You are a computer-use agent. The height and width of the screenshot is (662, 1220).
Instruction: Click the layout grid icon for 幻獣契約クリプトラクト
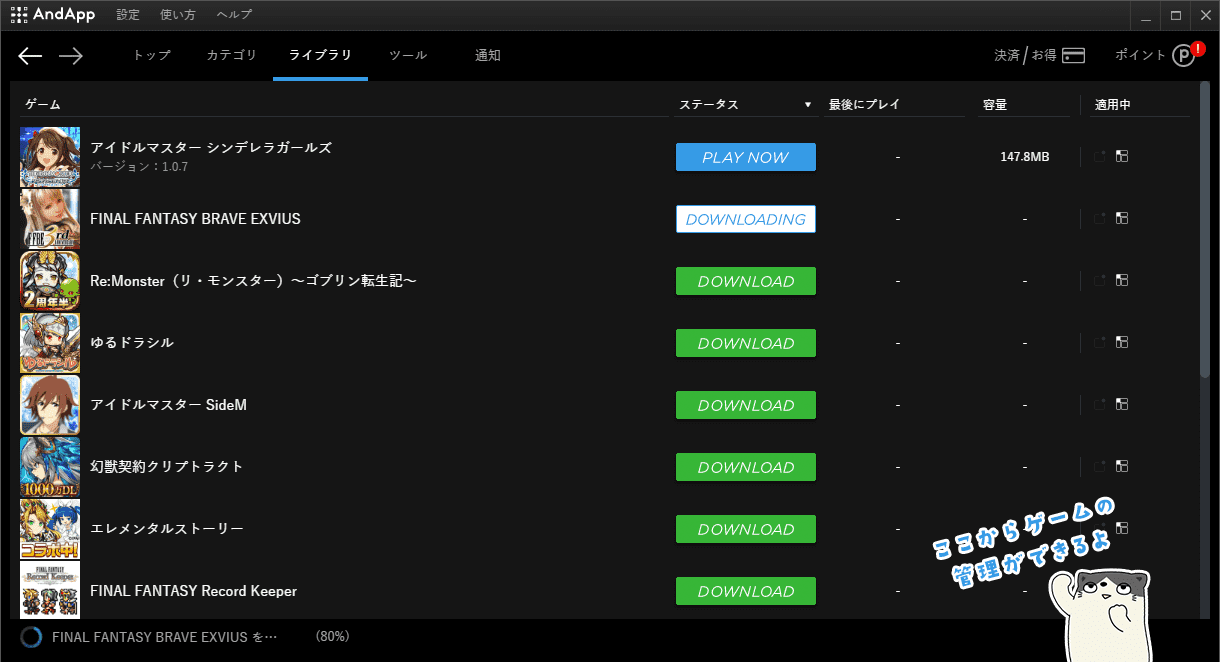[1122, 467]
